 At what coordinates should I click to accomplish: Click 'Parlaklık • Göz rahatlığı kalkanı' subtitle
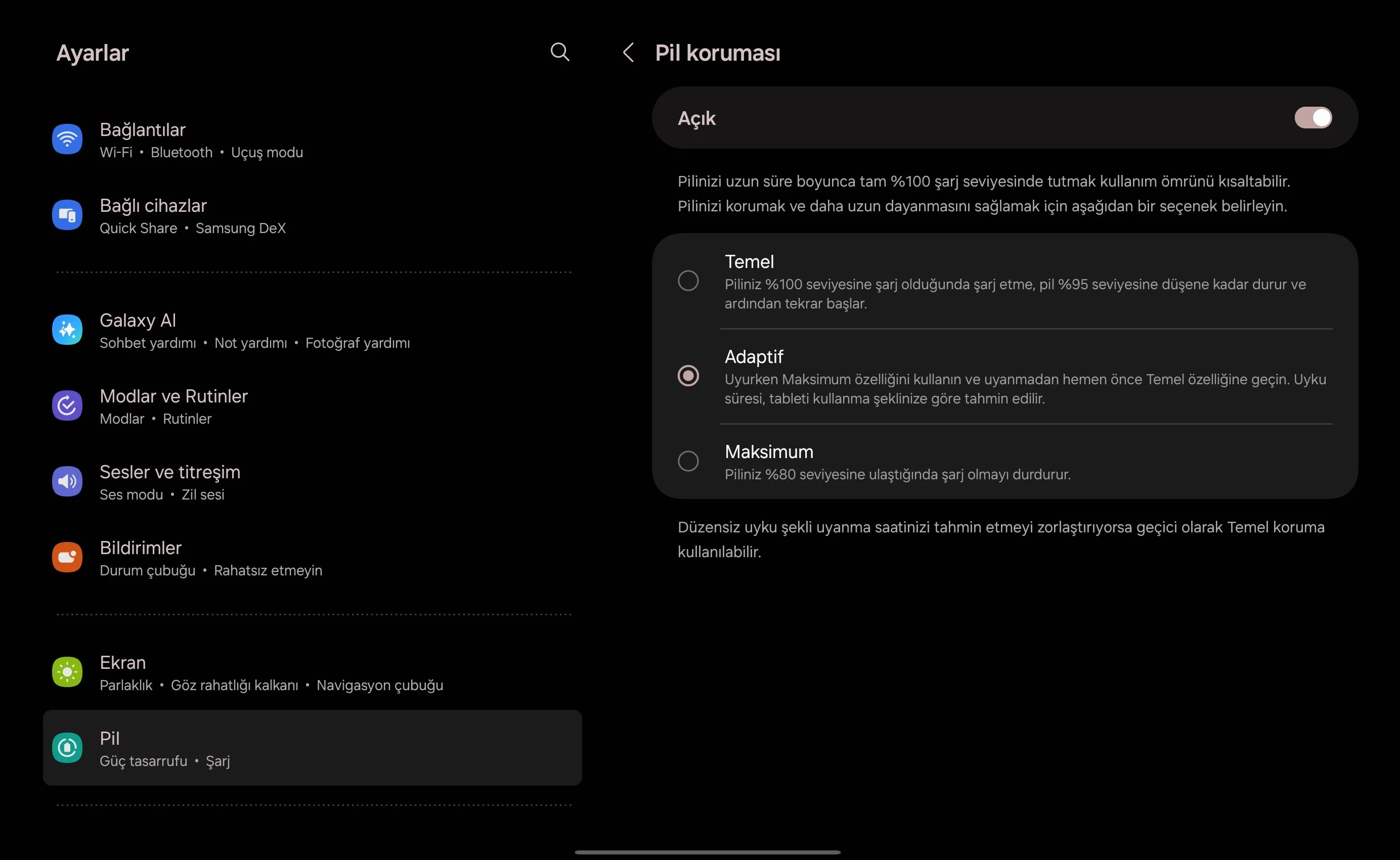coord(272,686)
